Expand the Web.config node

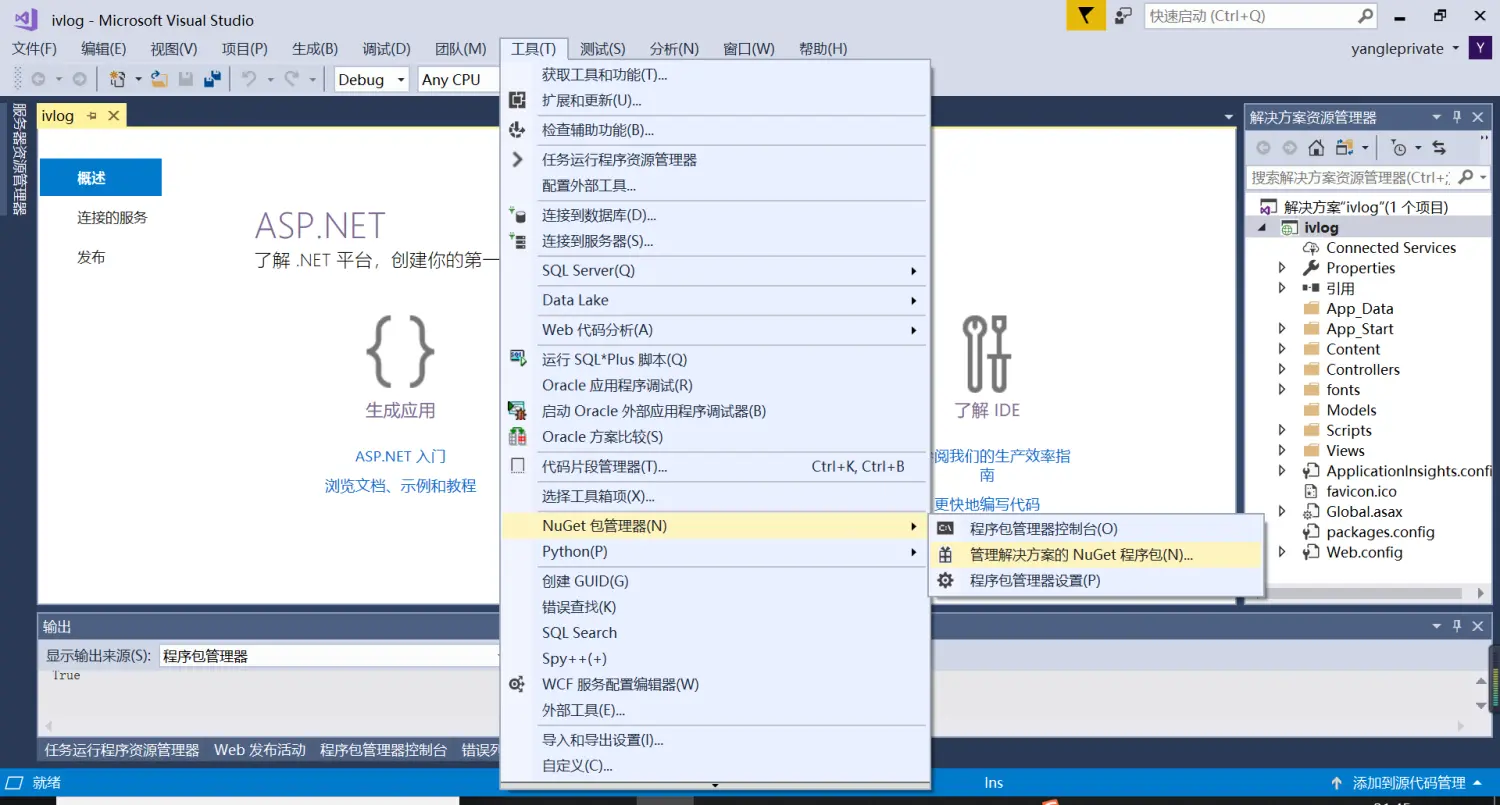(x=1282, y=553)
